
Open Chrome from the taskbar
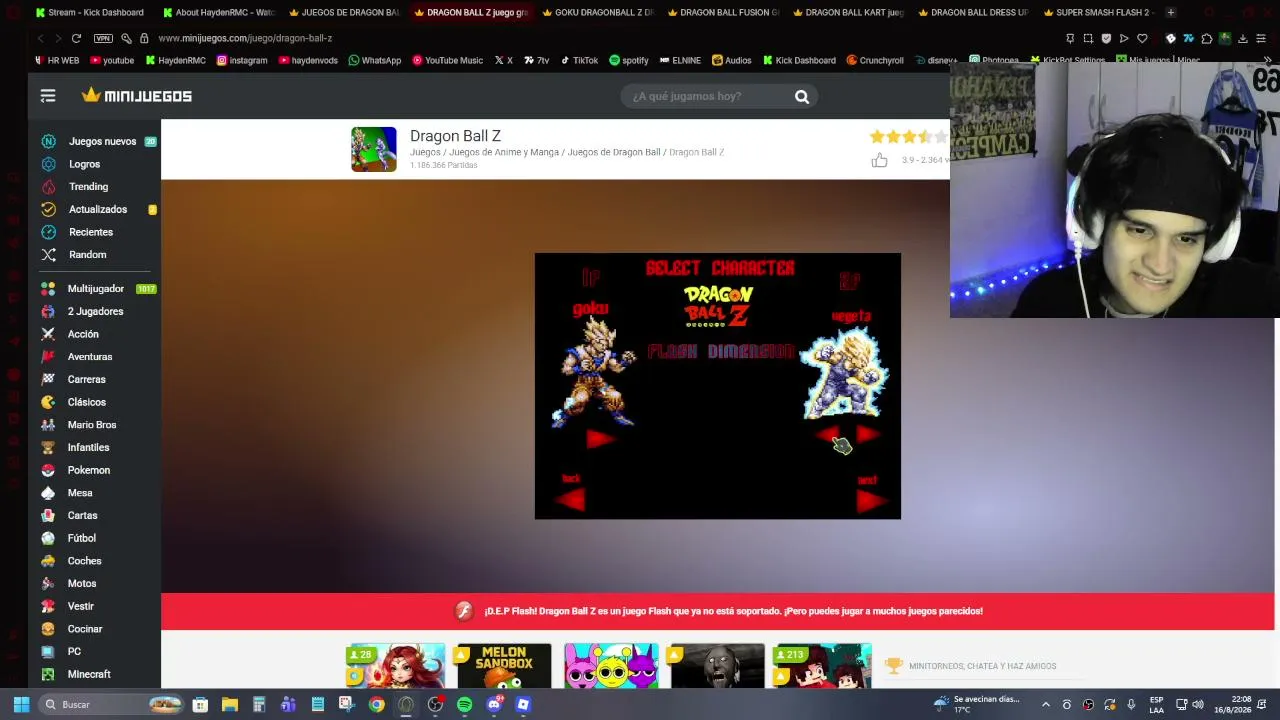[x=376, y=705]
